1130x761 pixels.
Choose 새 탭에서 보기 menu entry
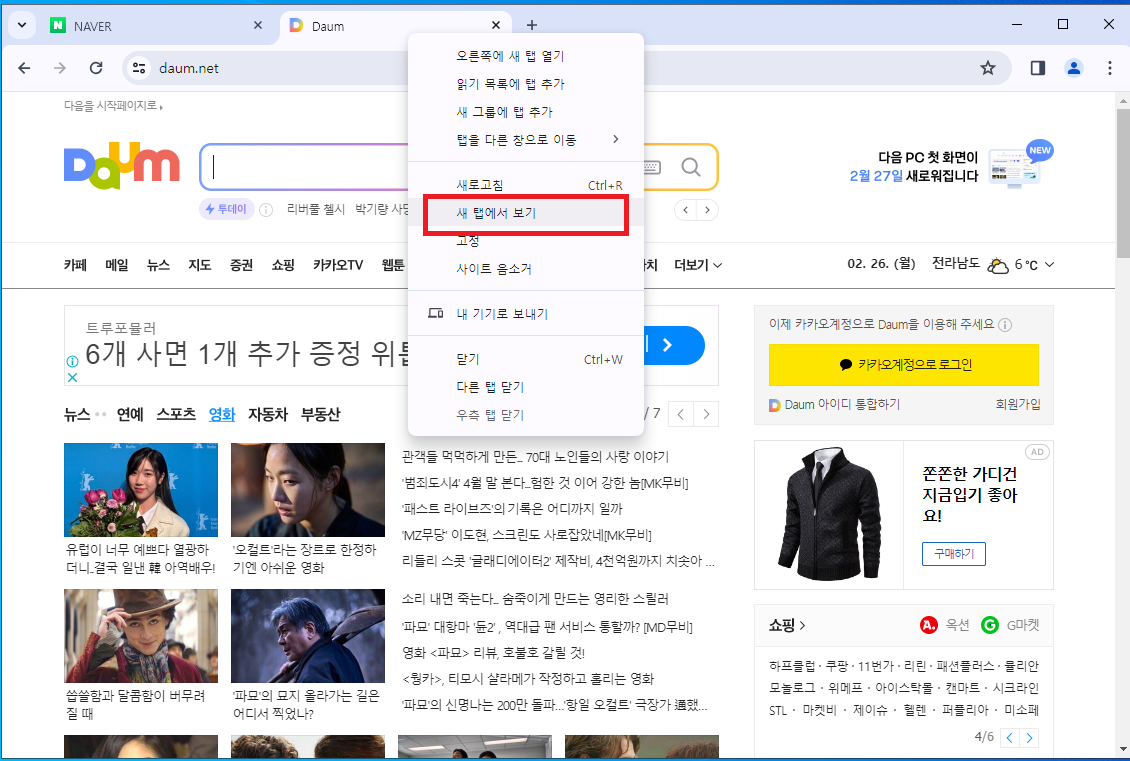[x=525, y=213]
